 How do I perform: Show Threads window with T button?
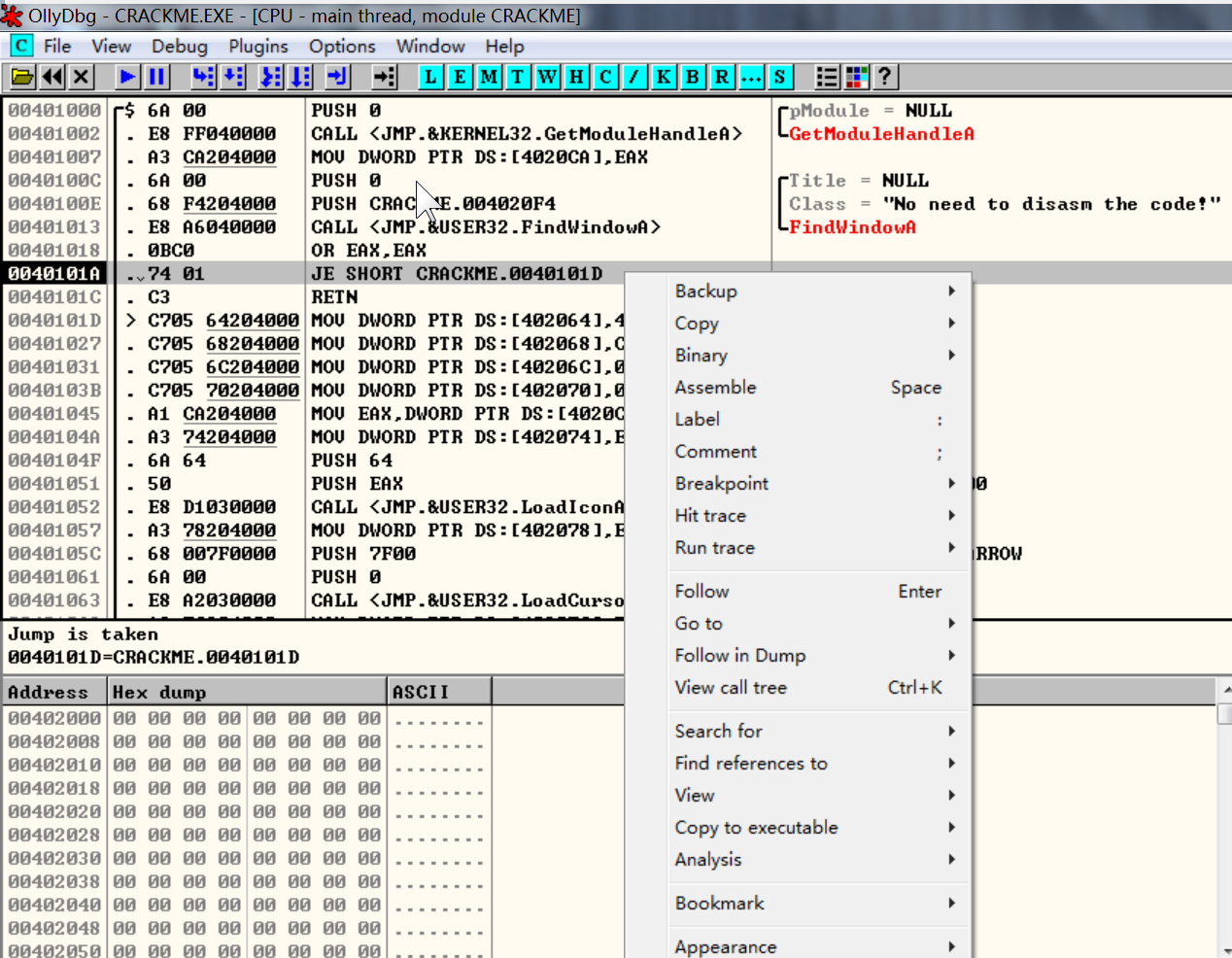518,77
